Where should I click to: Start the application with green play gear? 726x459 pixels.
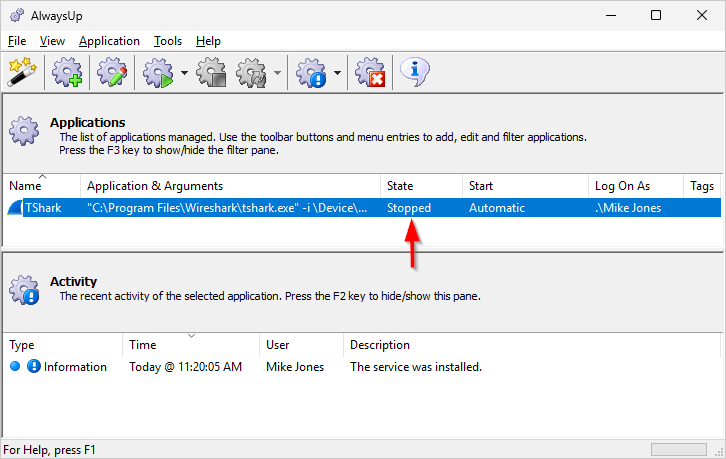click(x=158, y=72)
